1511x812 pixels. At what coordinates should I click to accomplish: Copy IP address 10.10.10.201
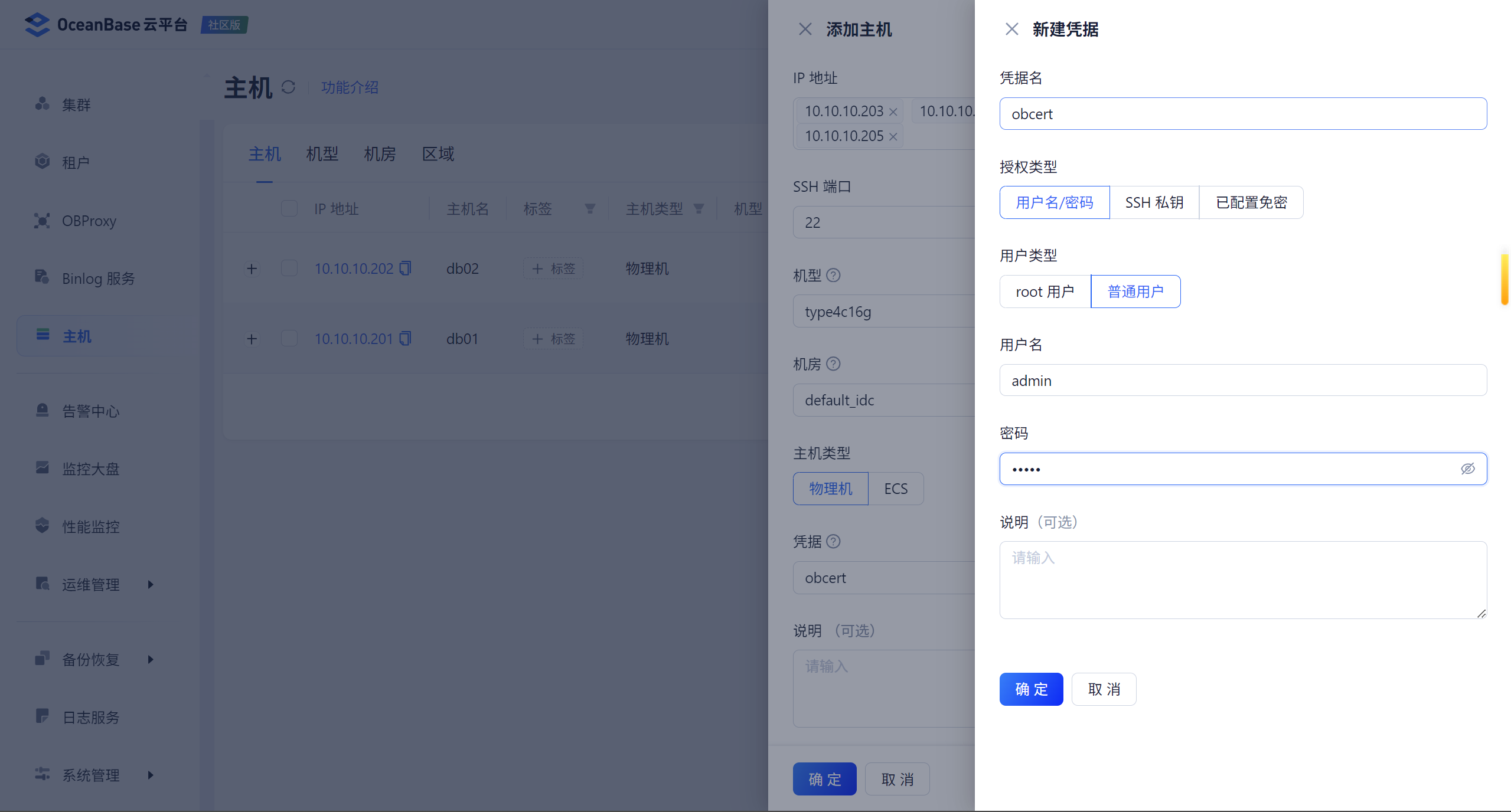(x=405, y=339)
